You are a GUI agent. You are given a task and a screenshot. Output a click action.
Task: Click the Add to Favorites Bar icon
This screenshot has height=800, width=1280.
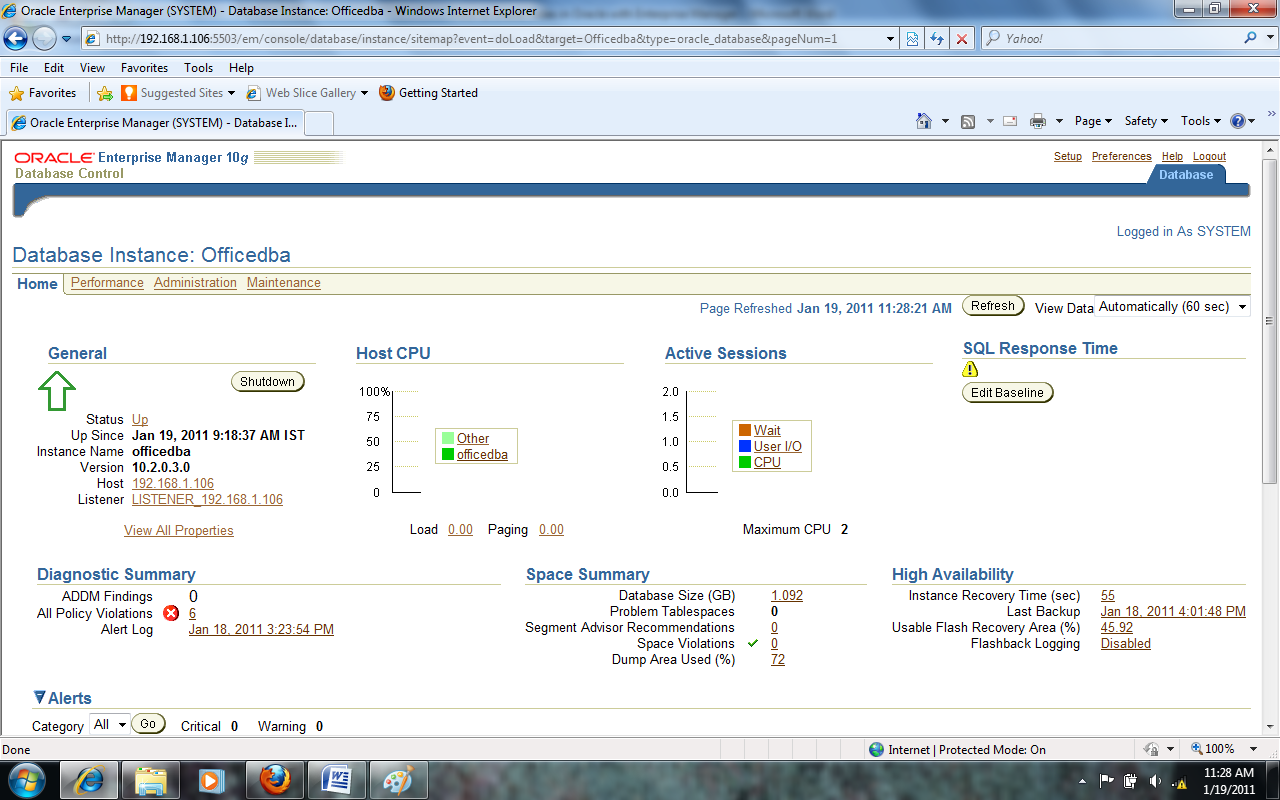[105, 93]
